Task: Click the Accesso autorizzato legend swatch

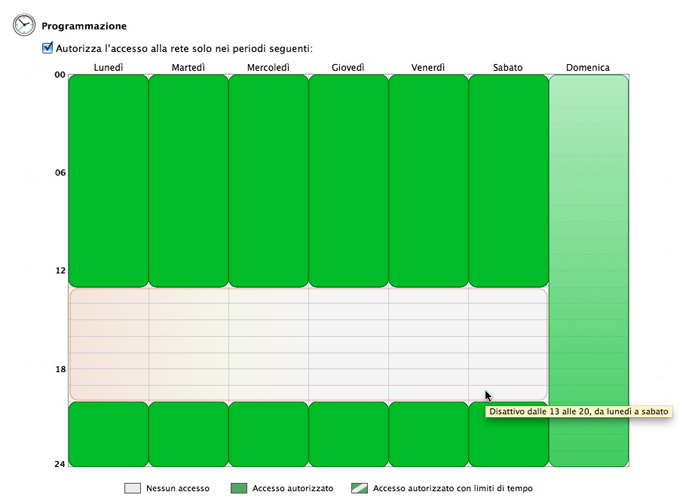Action: tap(239, 488)
